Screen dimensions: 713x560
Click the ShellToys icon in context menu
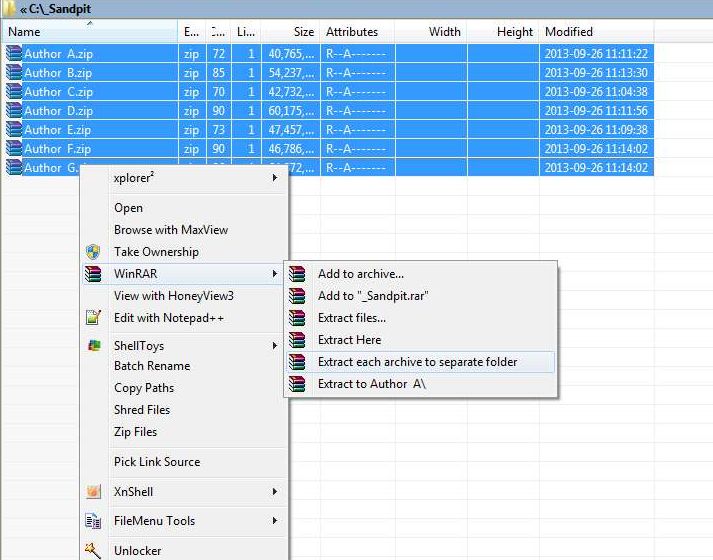[94, 345]
